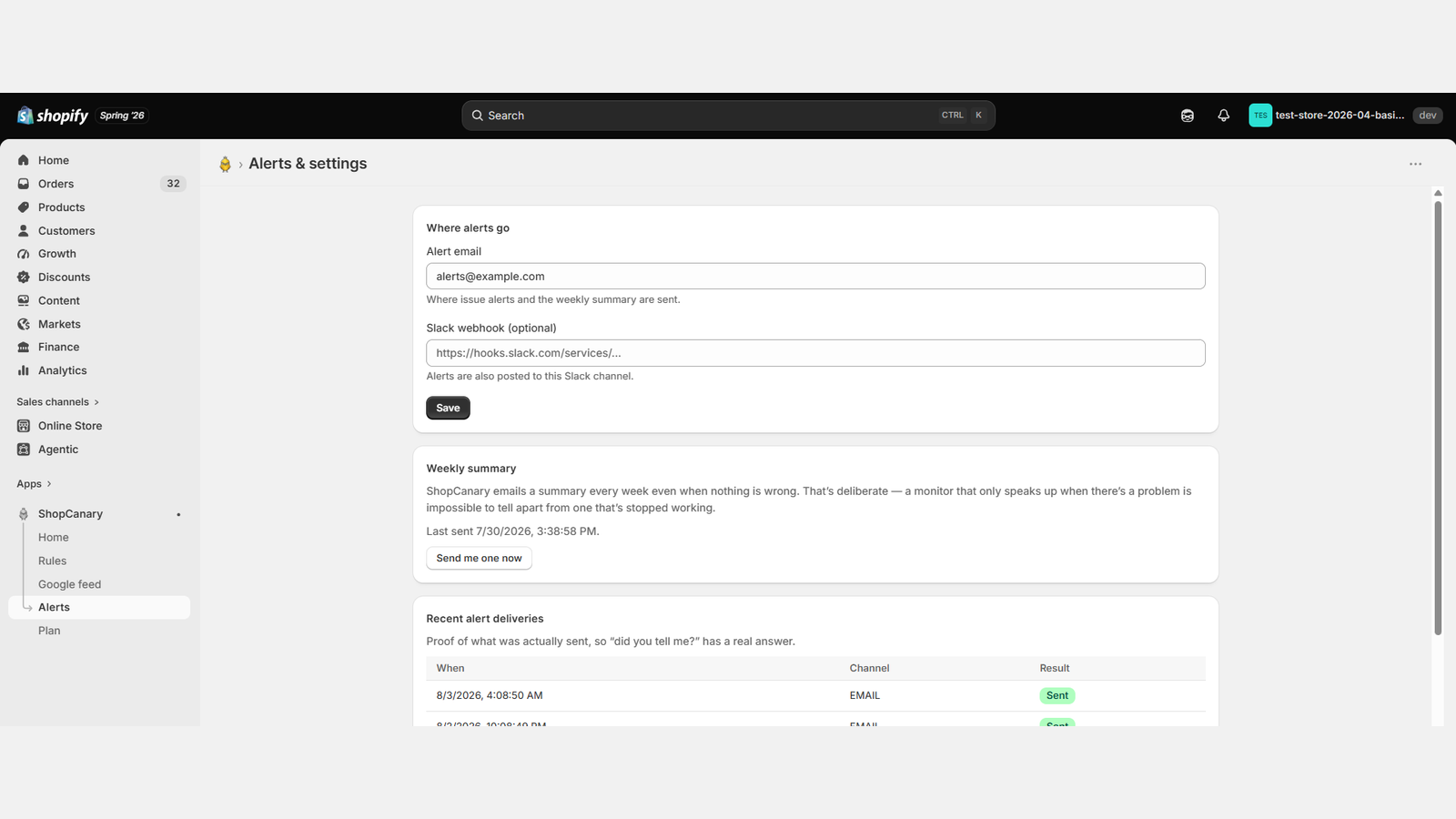This screenshot has height=819, width=1456.
Task: Click the 8/3/2026, 4:08:50 AM cell
Action: [x=490, y=696]
